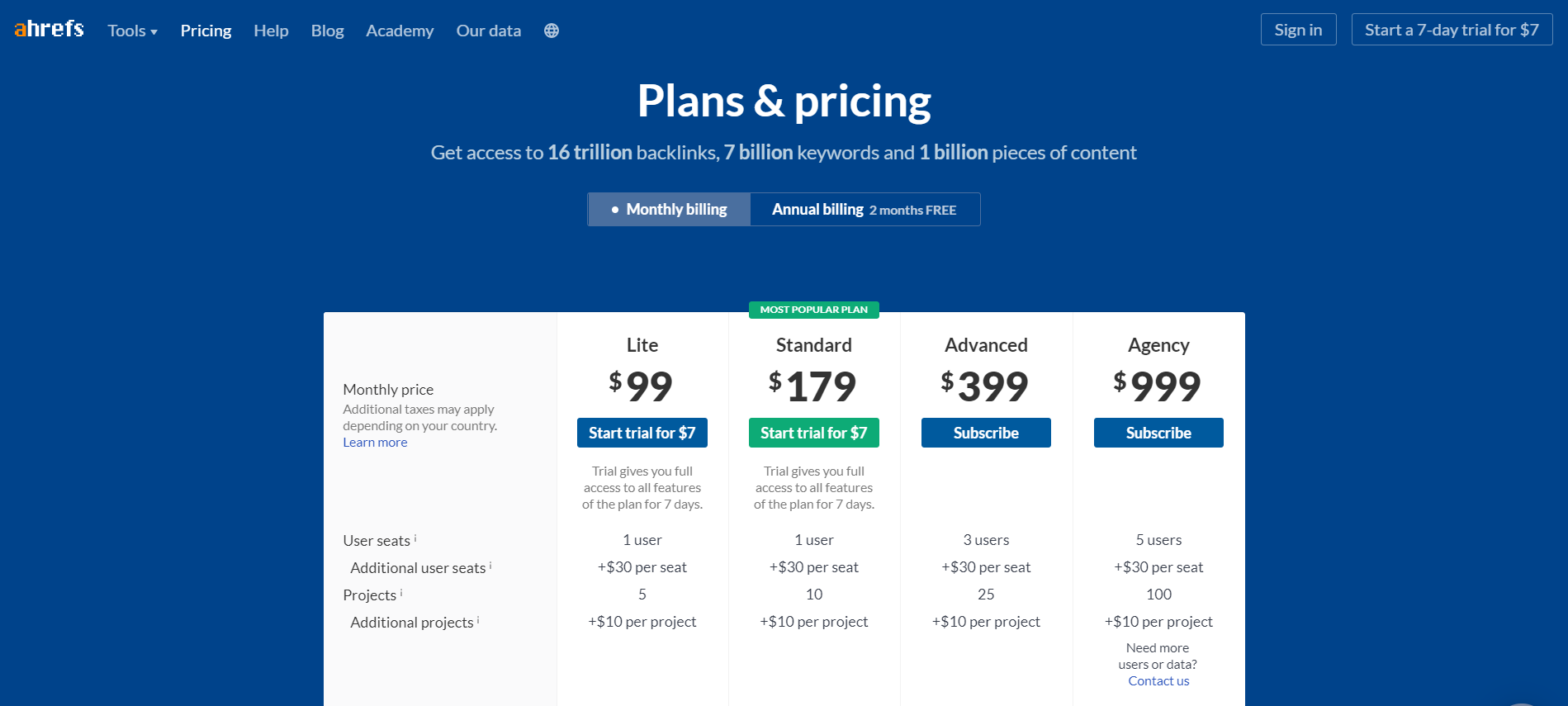This screenshot has width=1568, height=706.
Task: Click info icon beside Additional projects
Action: click(x=478, y=620)
